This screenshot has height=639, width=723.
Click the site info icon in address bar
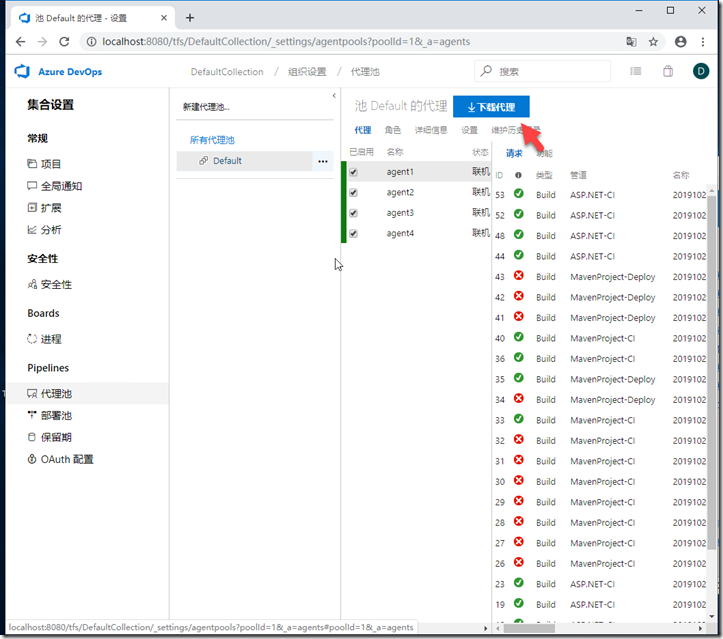91,42
